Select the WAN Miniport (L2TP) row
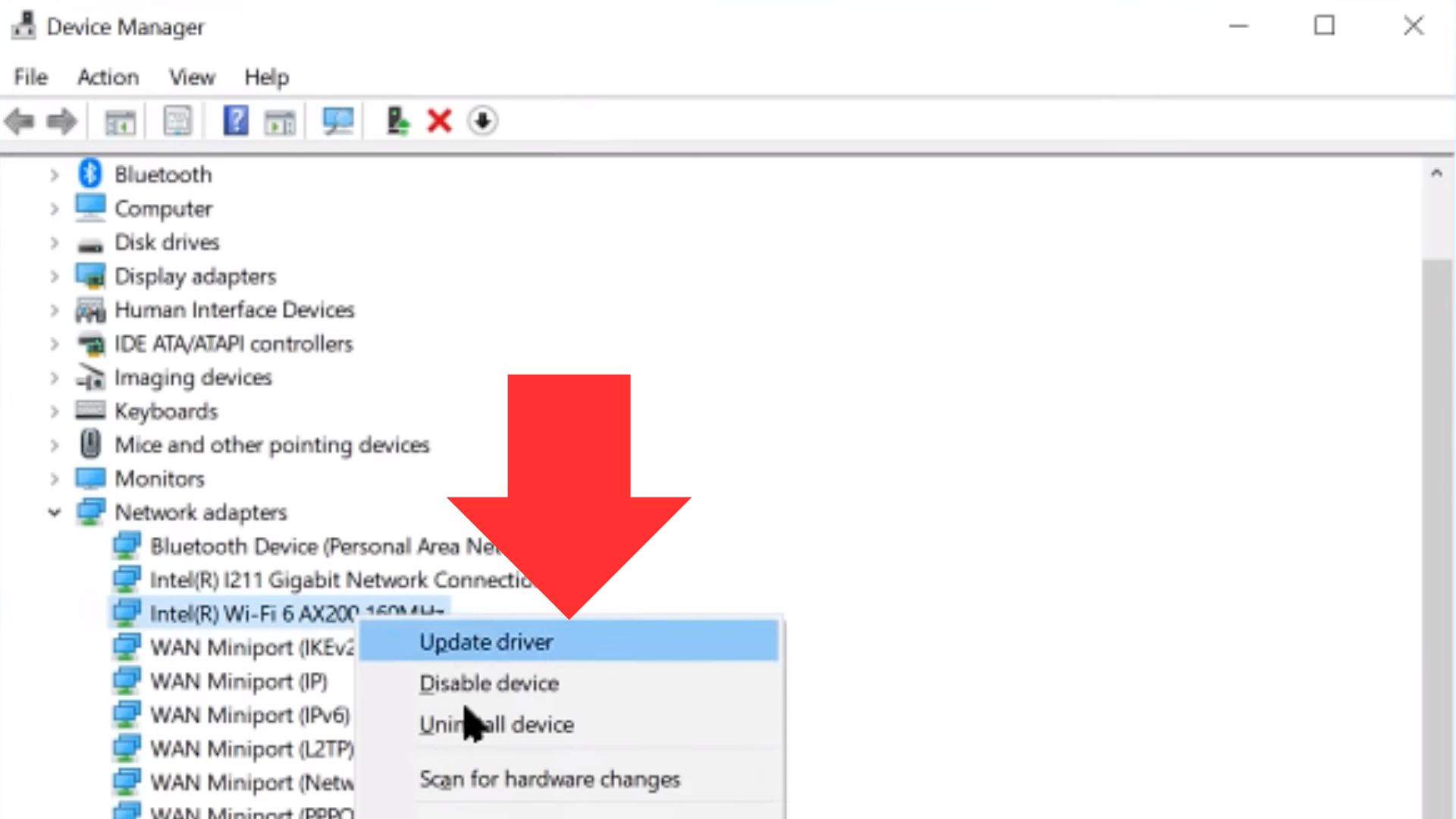This screenshot has width=1456, height=819. 233,748
